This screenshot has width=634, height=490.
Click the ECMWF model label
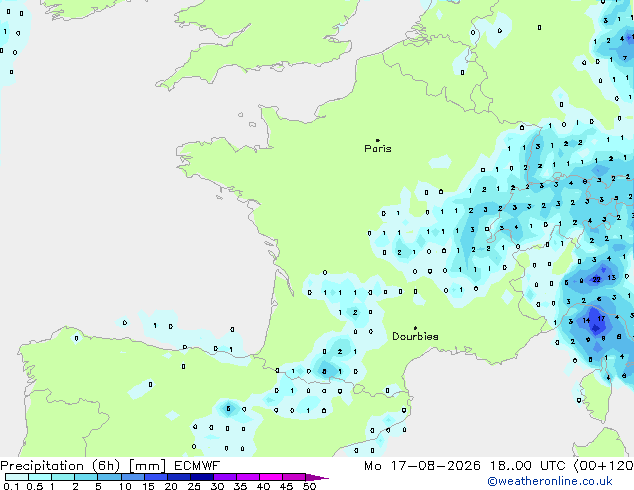[197, 466]
